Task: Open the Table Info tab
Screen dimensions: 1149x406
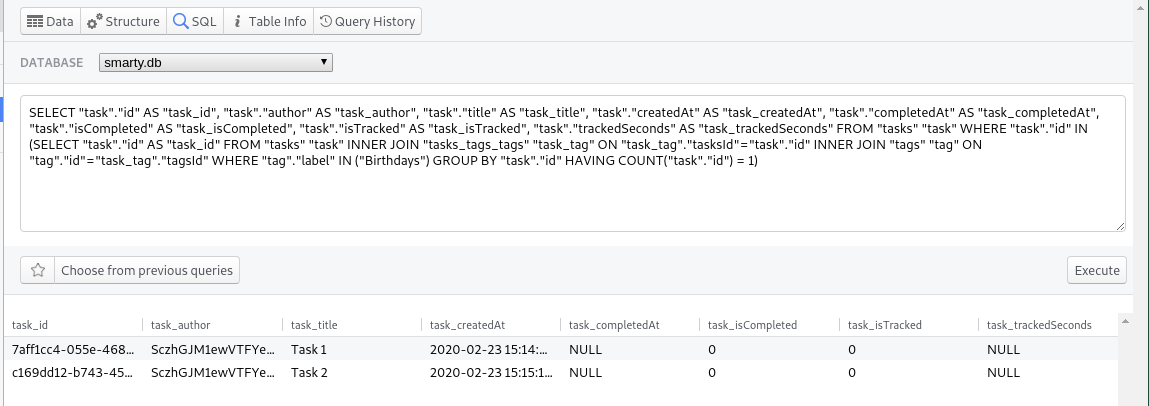Action: point(268,21)
